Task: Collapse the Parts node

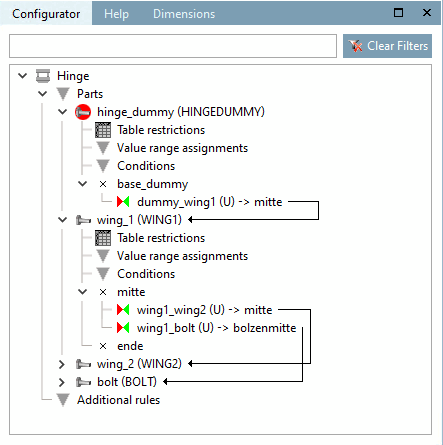Action: tap(43, 94)
